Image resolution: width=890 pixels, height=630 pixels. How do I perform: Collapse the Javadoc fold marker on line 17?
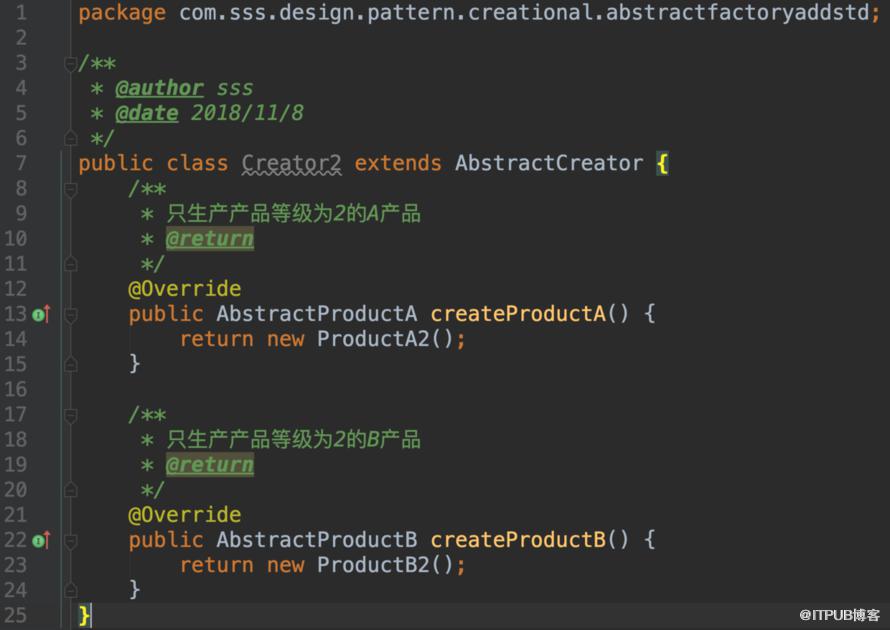70,415
